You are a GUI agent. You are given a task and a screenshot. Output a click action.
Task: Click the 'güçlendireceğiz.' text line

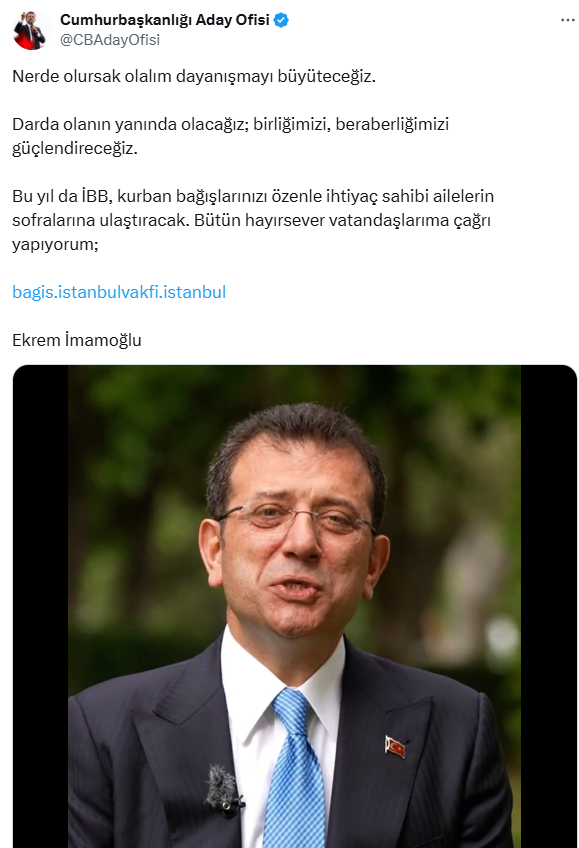75,148
